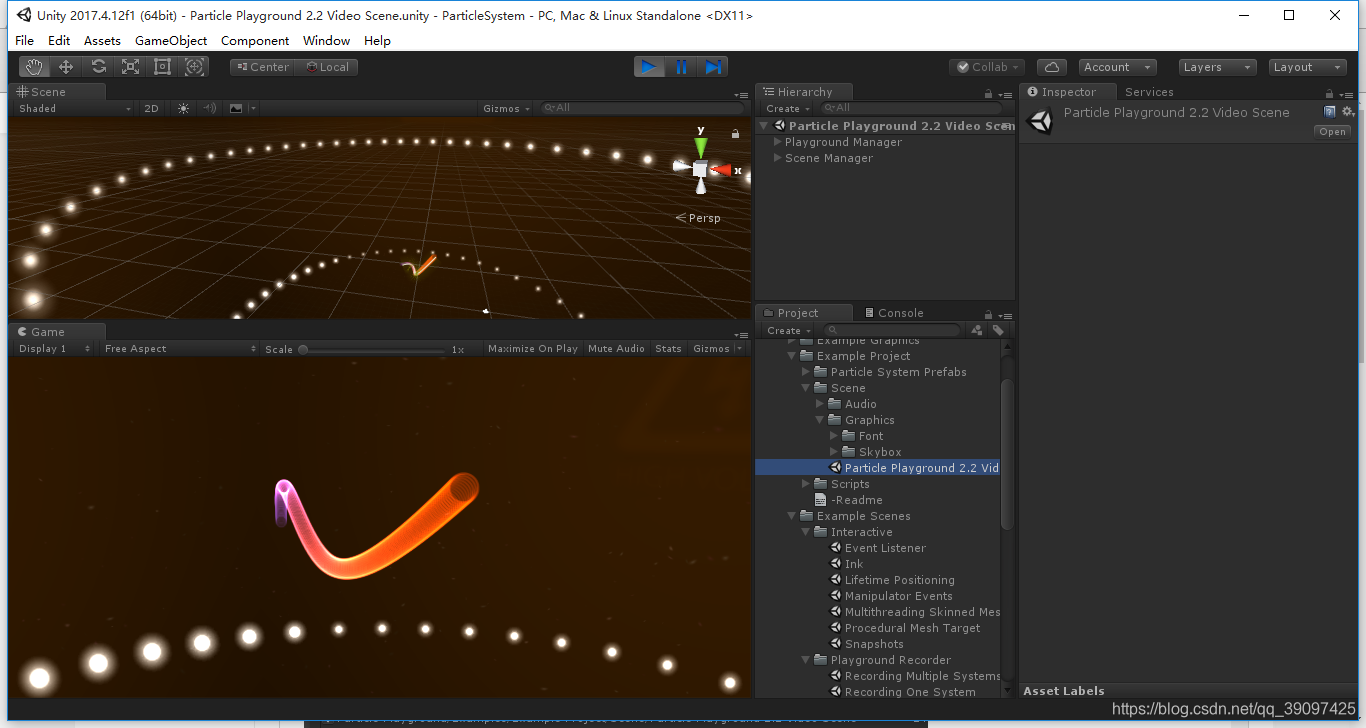1366x728 pixels.
Task: Toggle 2D view in Scene
Action: [x=151, y=108]
